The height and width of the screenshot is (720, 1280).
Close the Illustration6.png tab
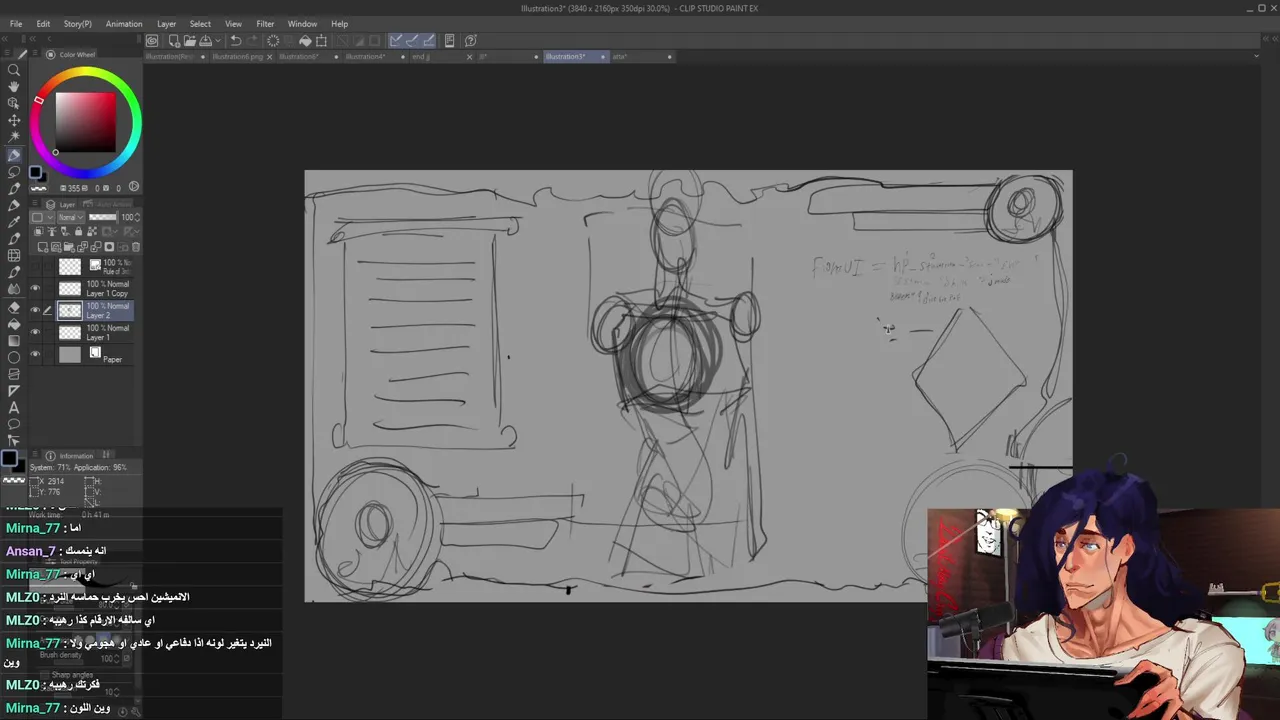269,57
